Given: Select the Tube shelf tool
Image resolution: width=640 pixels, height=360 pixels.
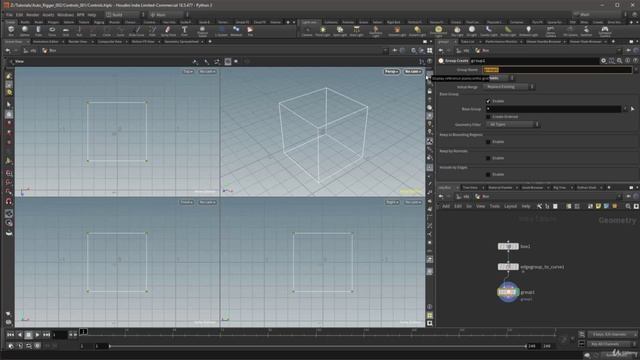Looking at the screenshot, I should point(38,31).
